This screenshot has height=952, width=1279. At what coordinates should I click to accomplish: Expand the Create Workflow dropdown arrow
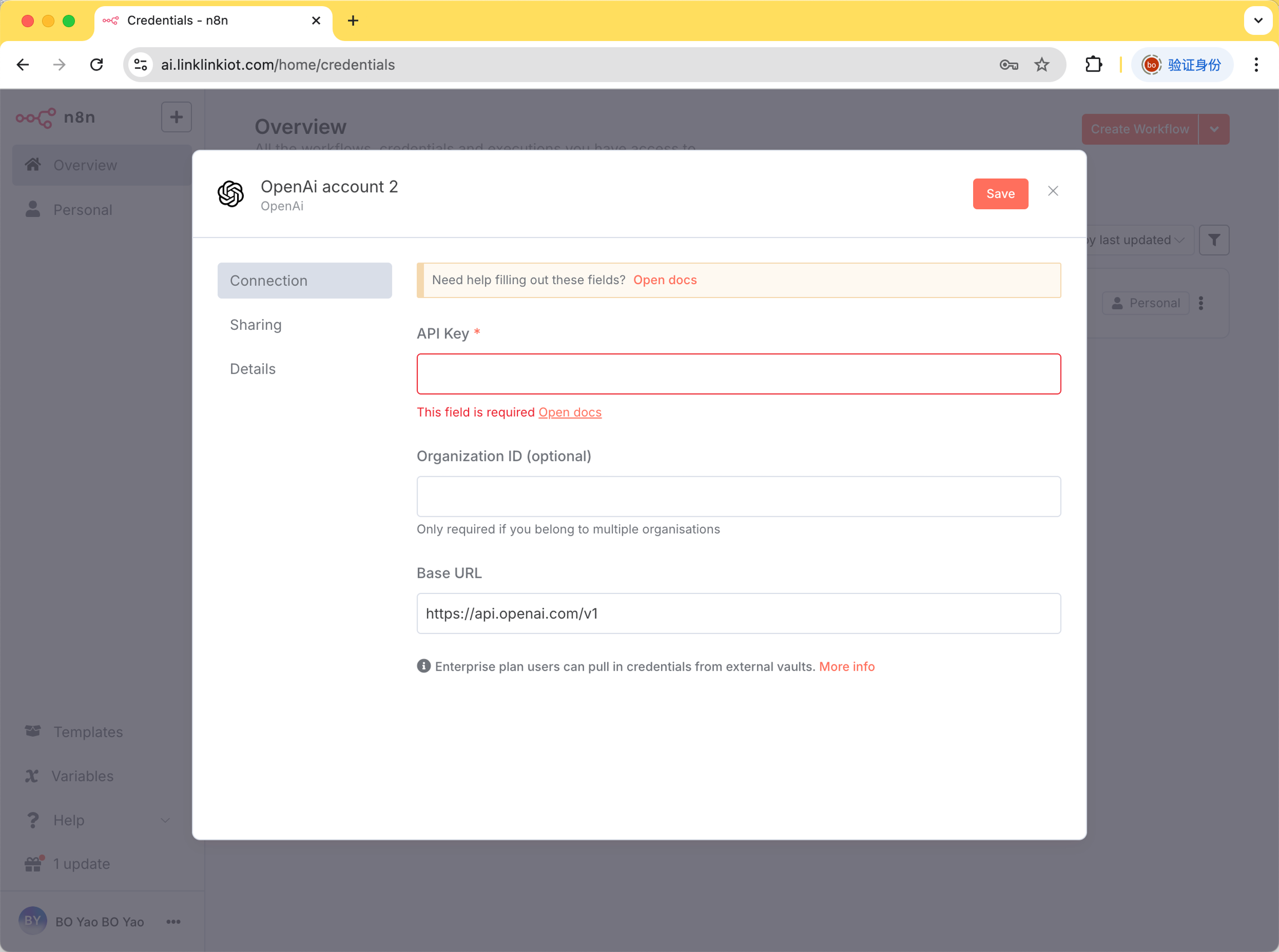[x=1214, y=129]
